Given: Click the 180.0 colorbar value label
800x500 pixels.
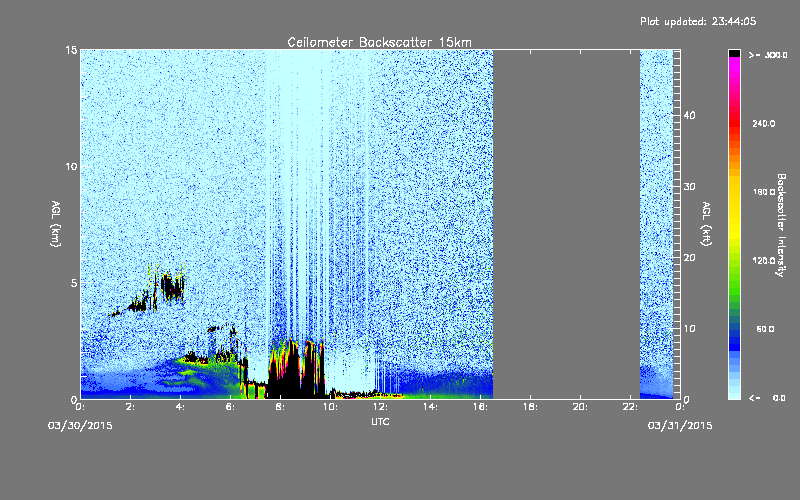Looking at the screenshot, I should pos(764,192).
